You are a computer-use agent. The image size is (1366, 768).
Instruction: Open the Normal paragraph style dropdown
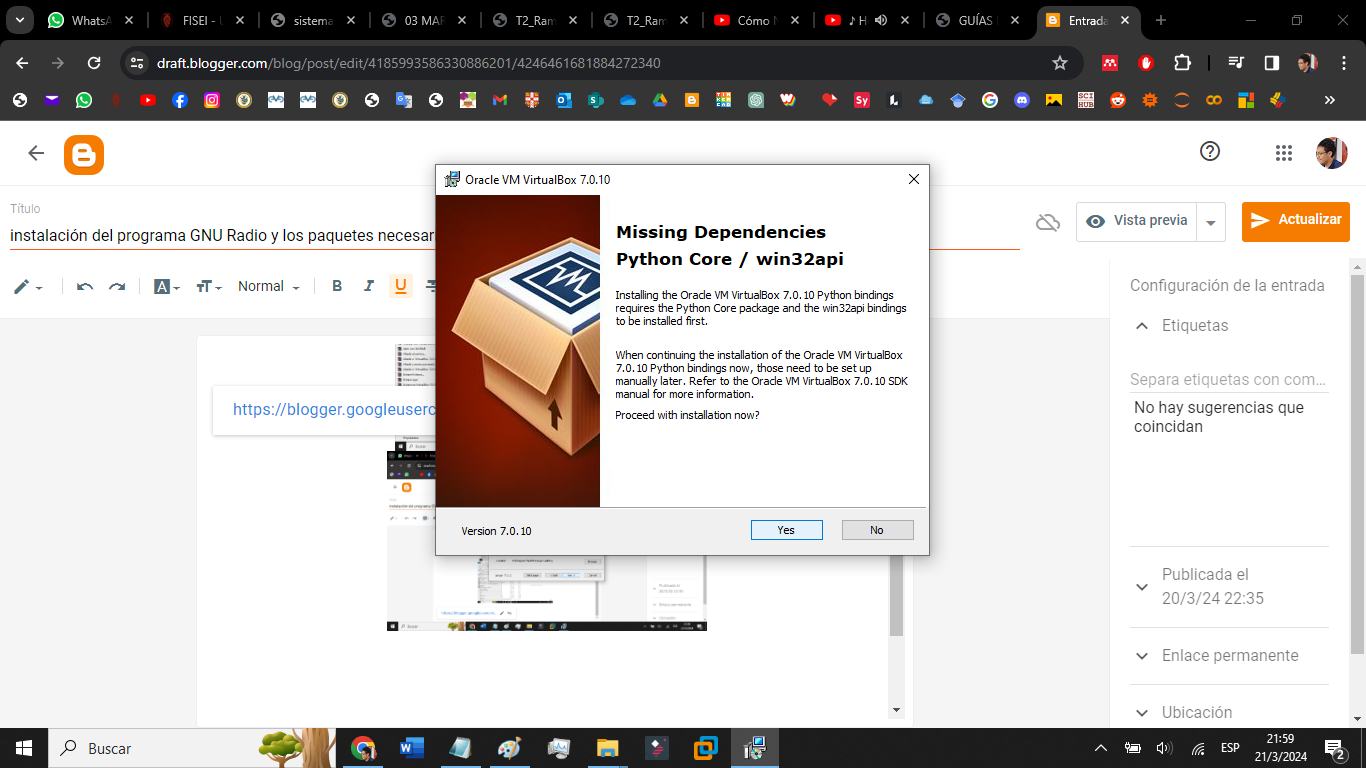pos(269,286)
